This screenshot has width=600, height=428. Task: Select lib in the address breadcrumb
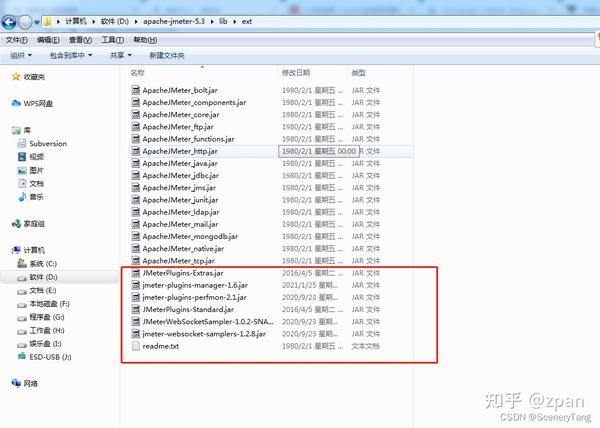(223, 21)
